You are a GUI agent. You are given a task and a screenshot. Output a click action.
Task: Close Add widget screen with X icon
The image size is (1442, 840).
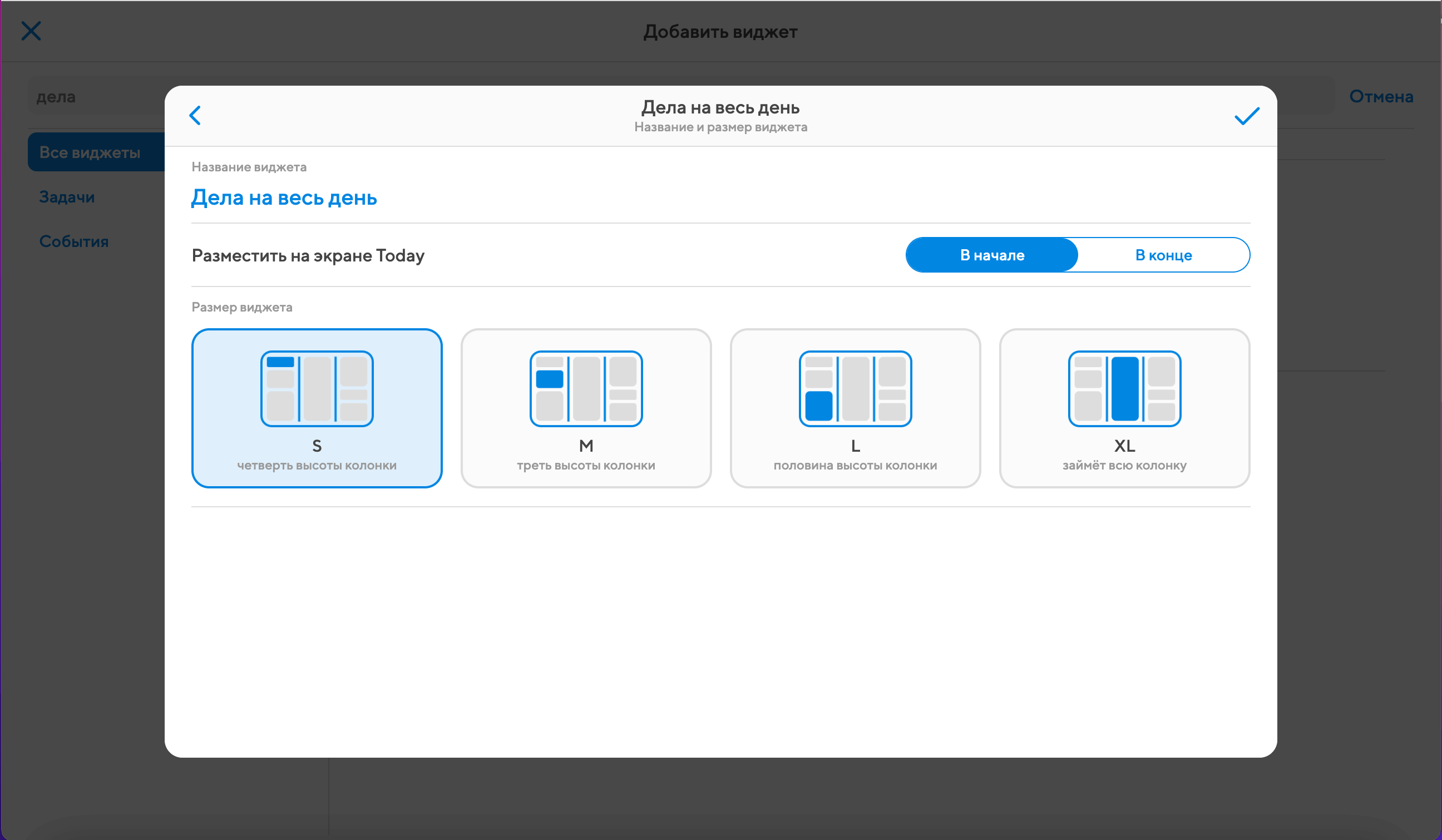32,31
